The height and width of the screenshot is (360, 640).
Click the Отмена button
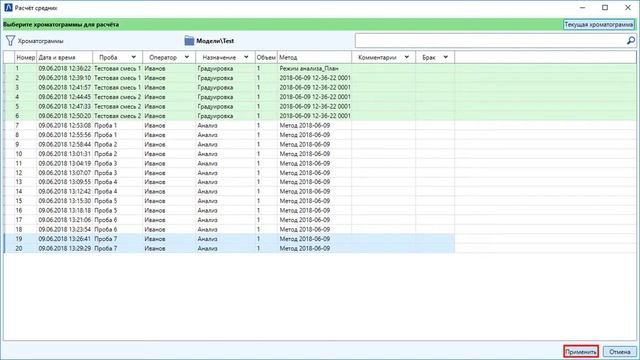pyautogui.click(x=620, y=351)
